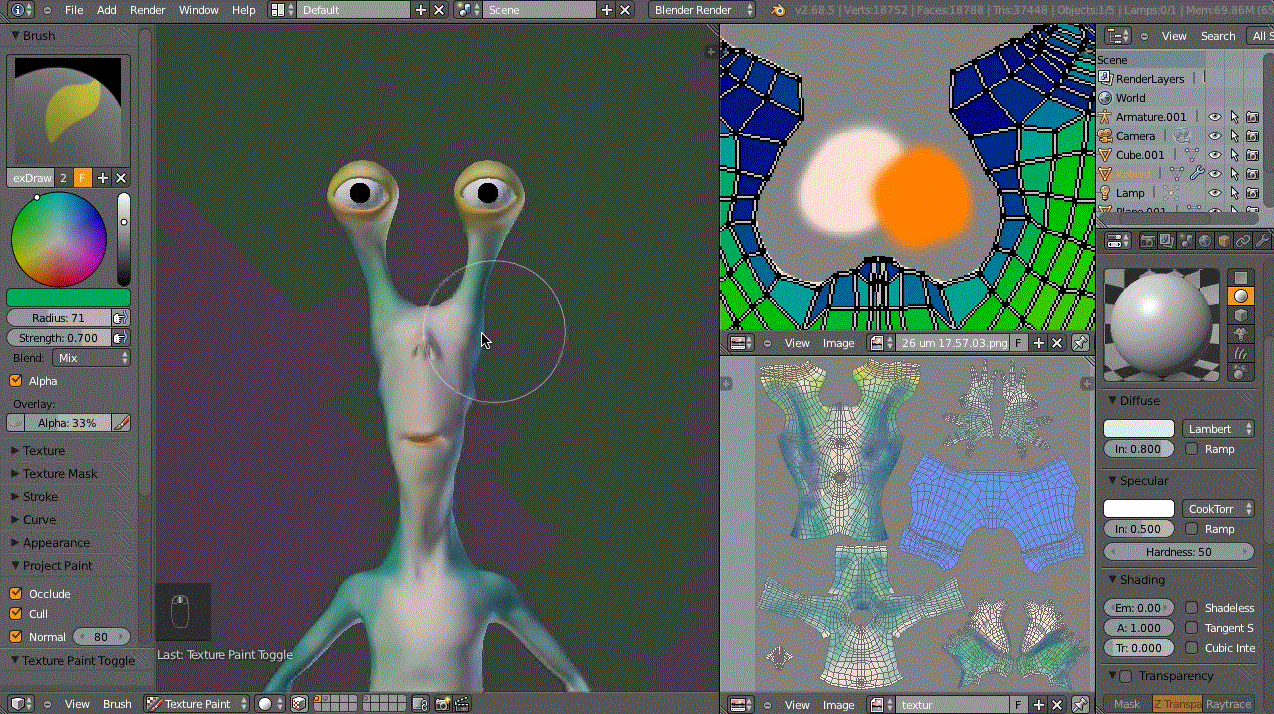This screenshot has width=1274, height=714.
Task: Toggle strength pressure sensitivity icon
Action: (x=120, y=338)
